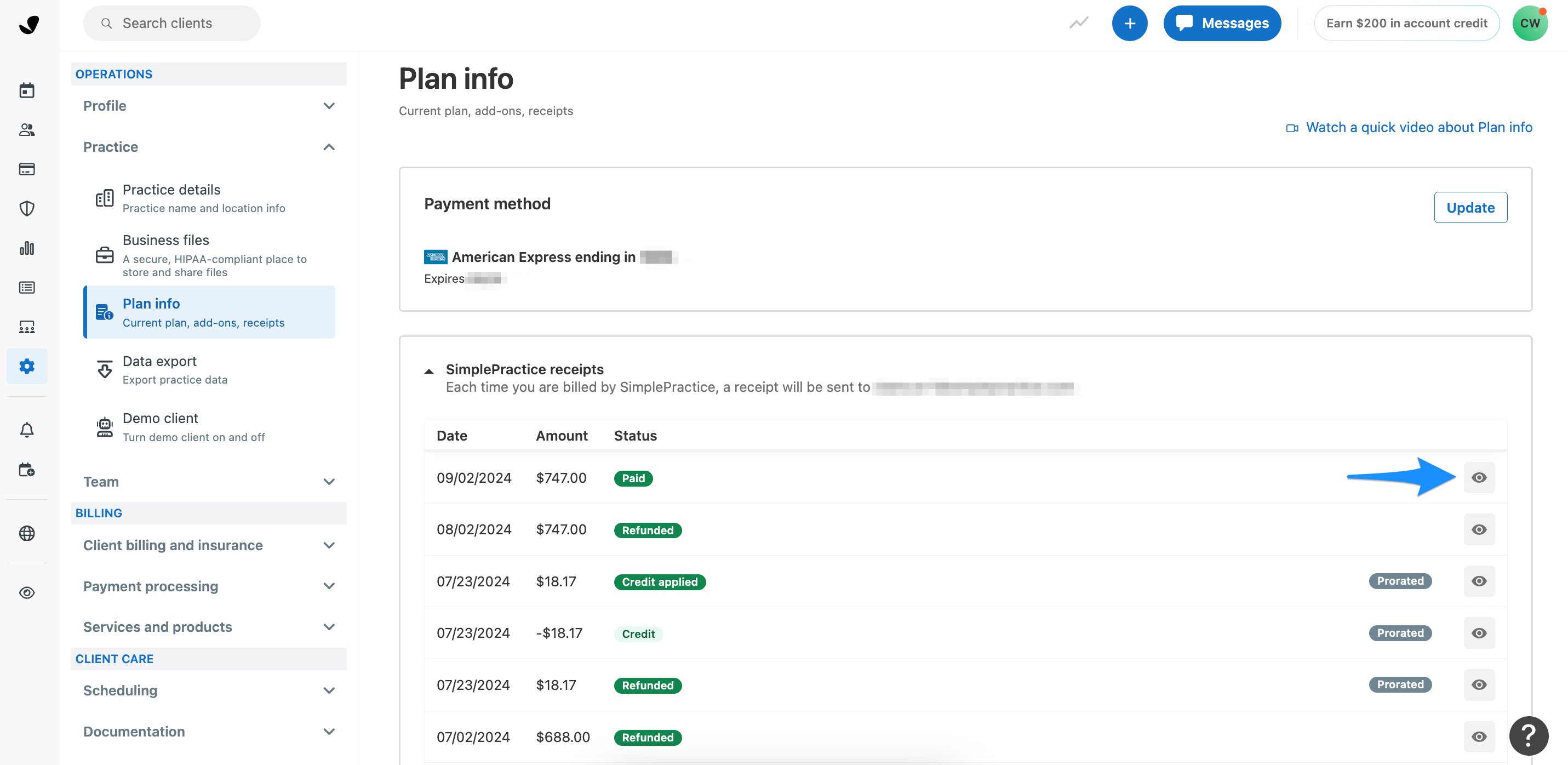
Task: Expand the Team section
Action: pyautogui.click(x=209, y=482)
